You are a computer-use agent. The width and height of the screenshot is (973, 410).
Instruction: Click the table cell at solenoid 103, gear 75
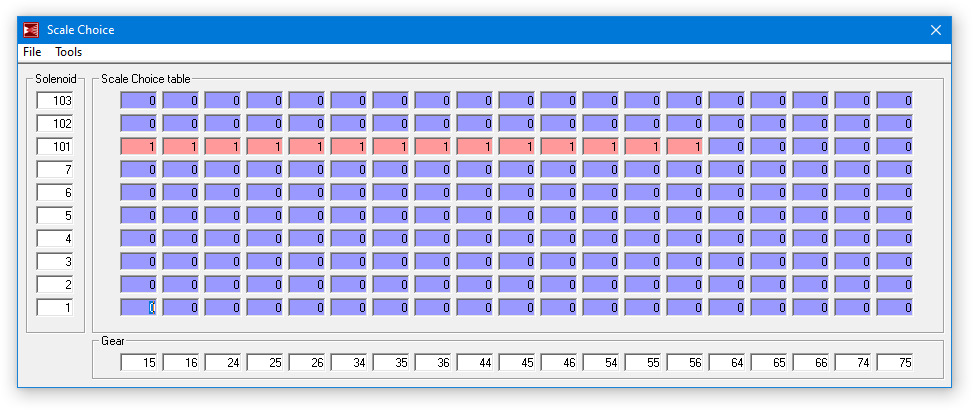pyautogui.click(x=895, y=100)
